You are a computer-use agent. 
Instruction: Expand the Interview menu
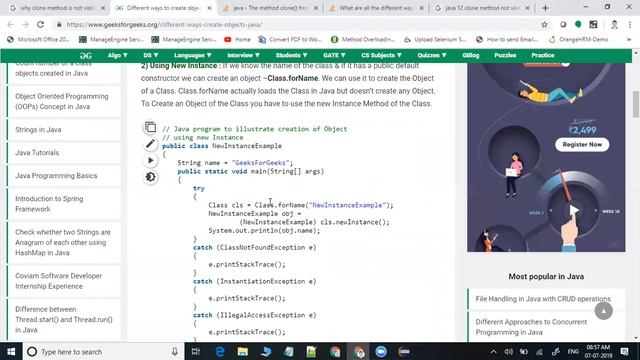(243, 56)
